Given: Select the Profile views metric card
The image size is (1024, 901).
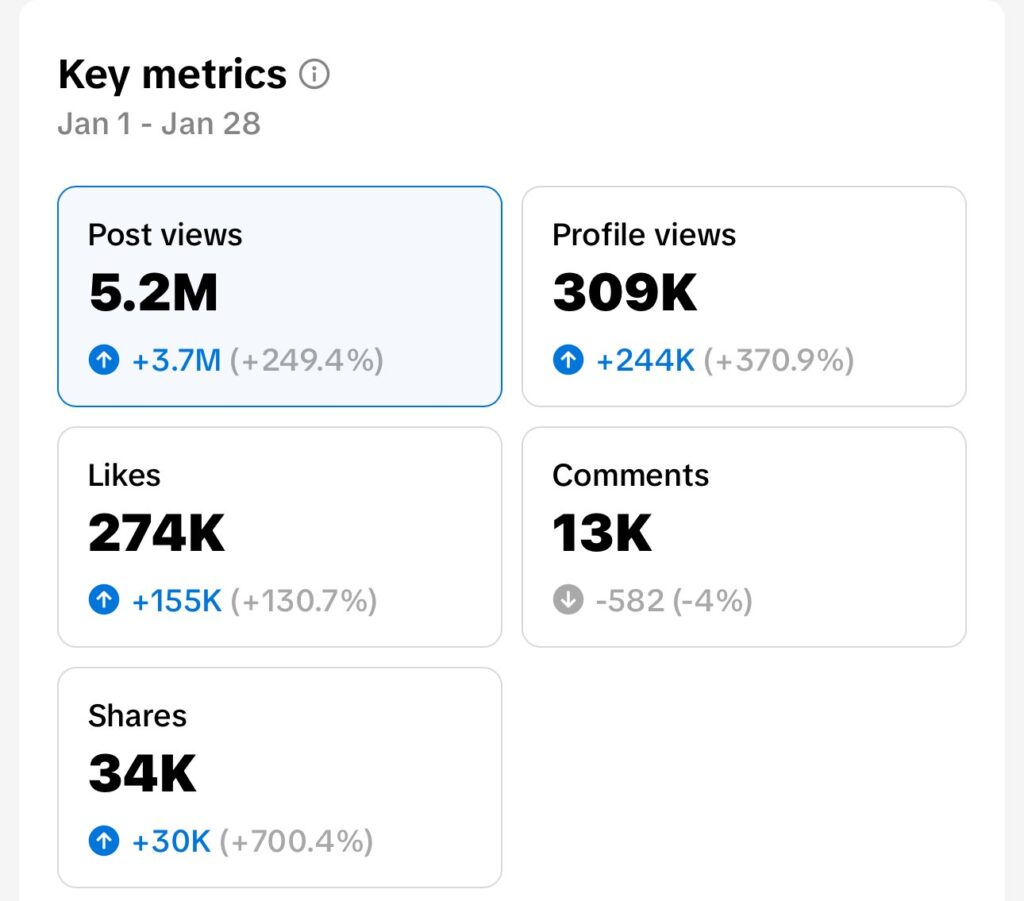Looking at the screenshot, I should (744, 296).
